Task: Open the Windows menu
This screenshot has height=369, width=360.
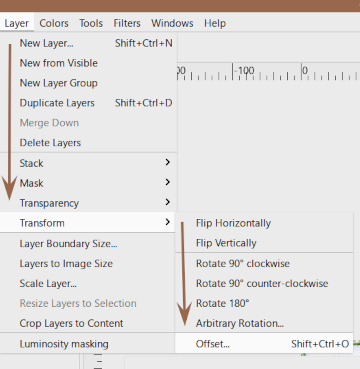Action: pyautogui.click(x=172, y=23)
